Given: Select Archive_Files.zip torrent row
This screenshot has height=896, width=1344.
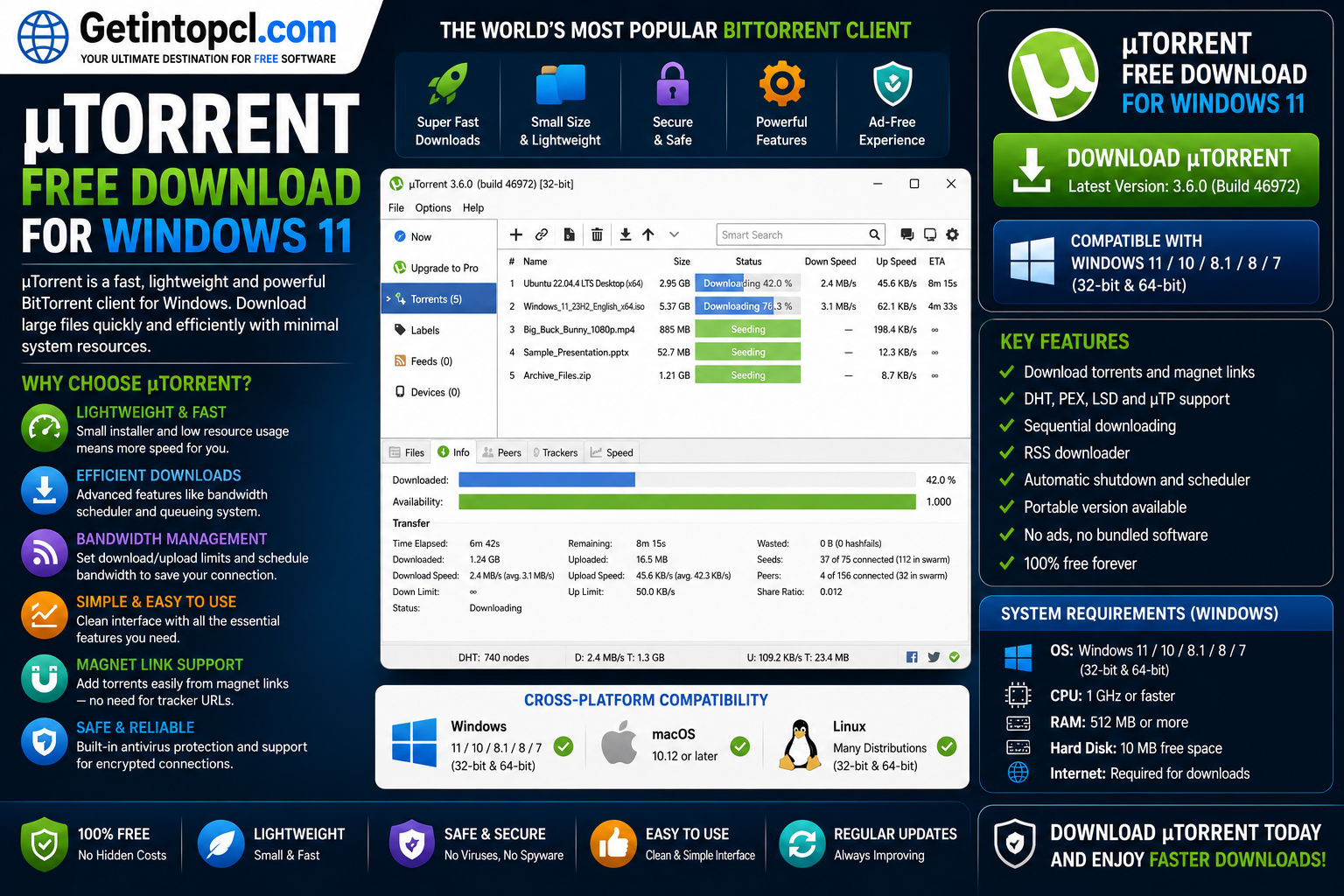Looking at the screenshot, I should [x=733, y=375].
